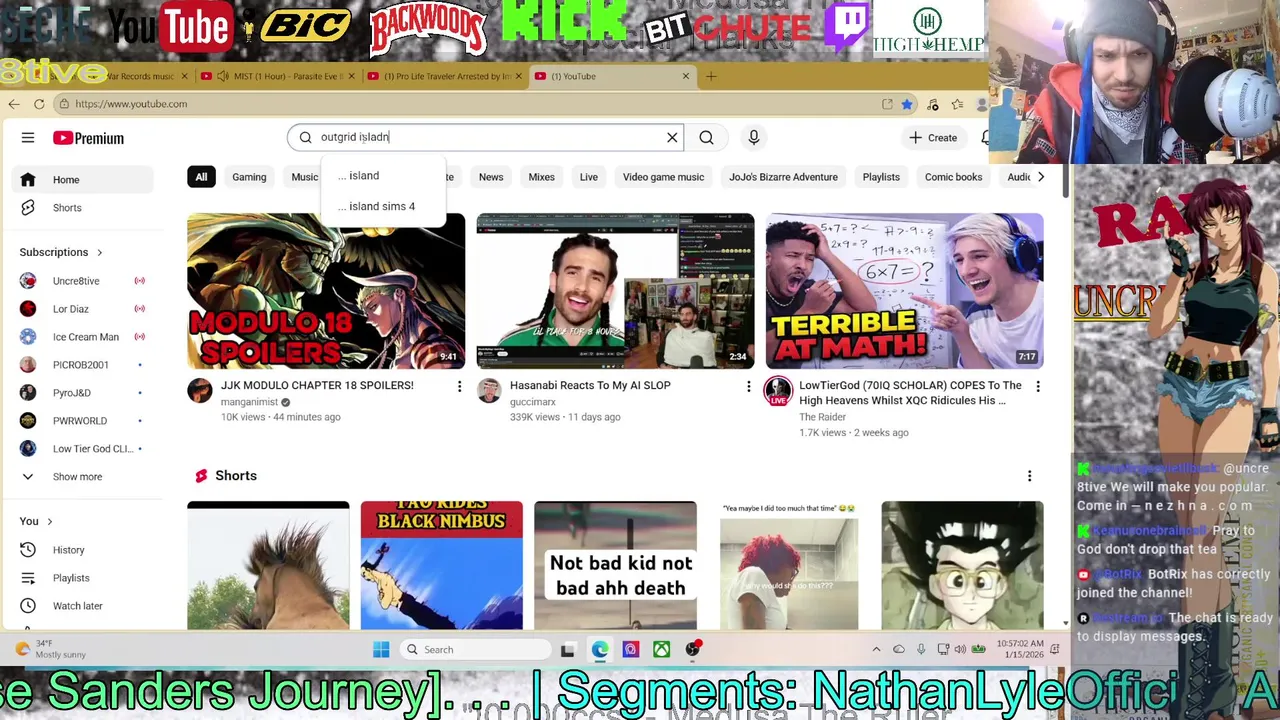1280x720 pixels.
Task: Submit search with the magnifier button
Action: point(706,137)
